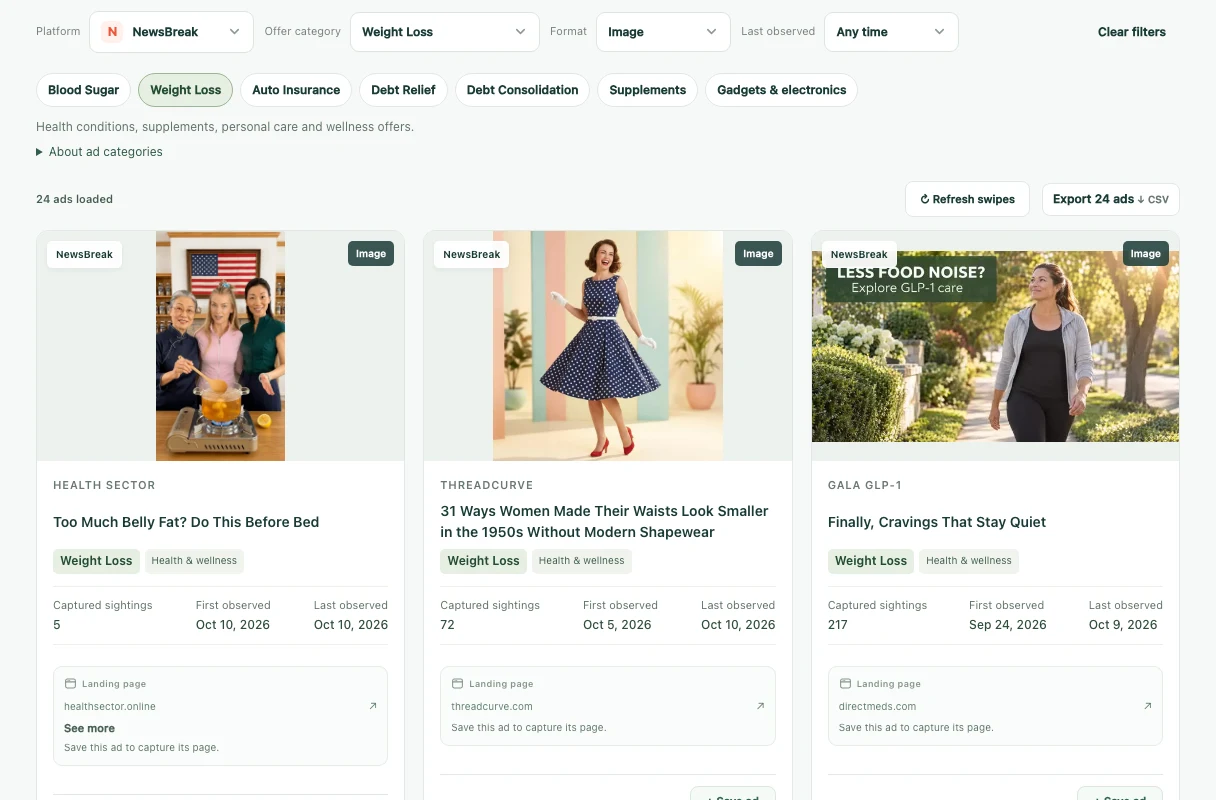Open external link icon for directmeds.com

click(x=1147, y=706)
